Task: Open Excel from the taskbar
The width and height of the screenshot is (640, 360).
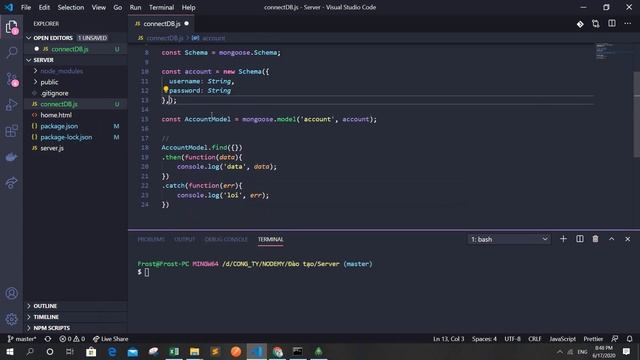Action: [x=174, y=351]
